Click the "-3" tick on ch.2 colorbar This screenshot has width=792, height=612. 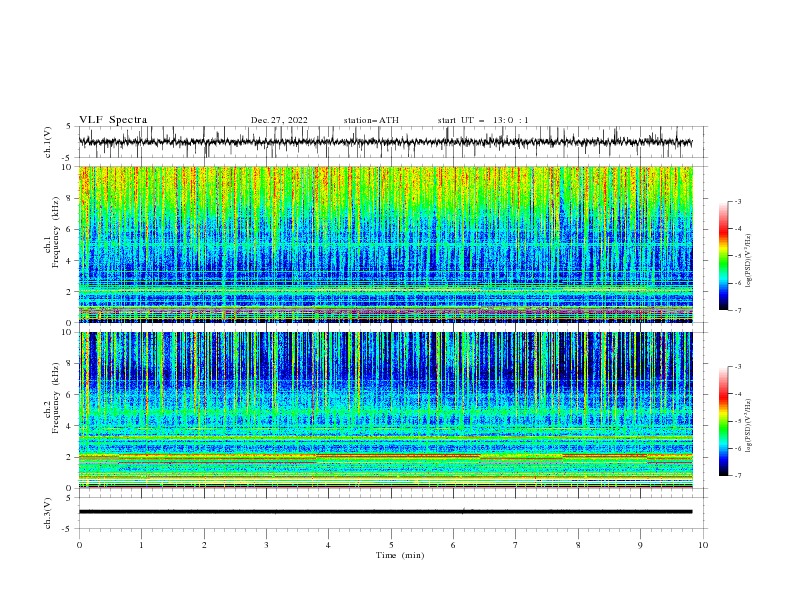click(738, 367)
